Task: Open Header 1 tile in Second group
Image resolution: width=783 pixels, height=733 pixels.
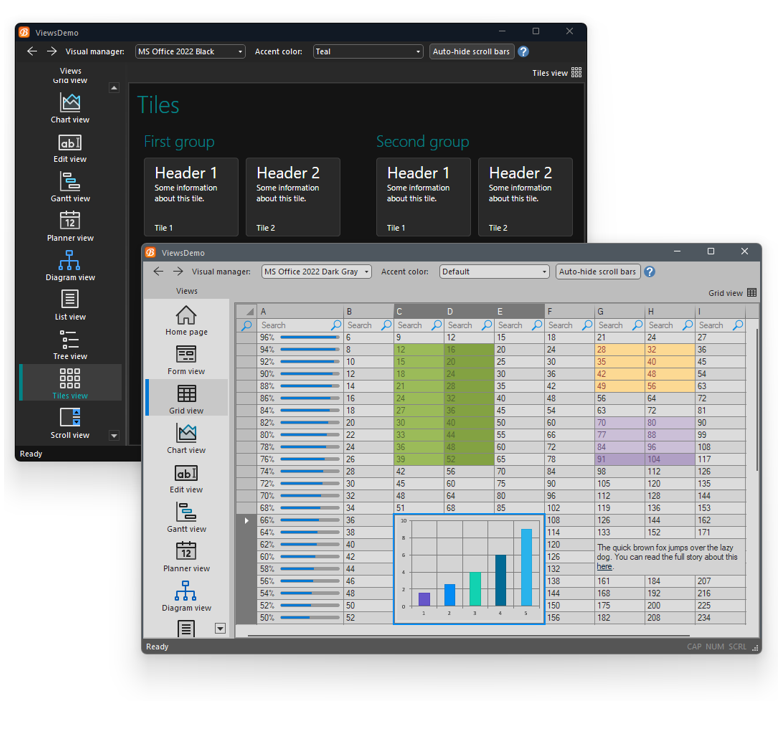Action: [x=423, y=197]
